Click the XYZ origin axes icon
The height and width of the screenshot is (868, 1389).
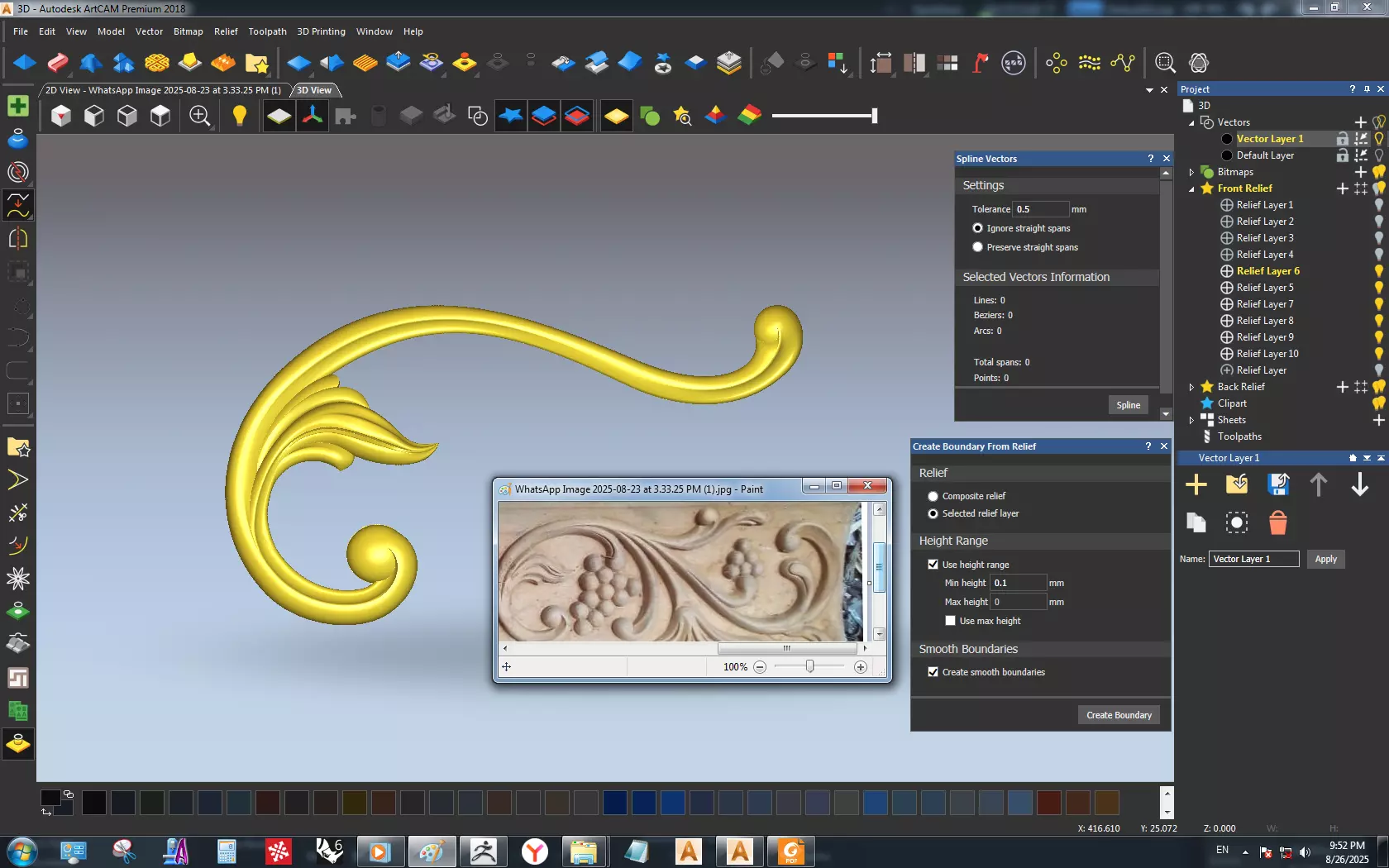coord(313,116)
